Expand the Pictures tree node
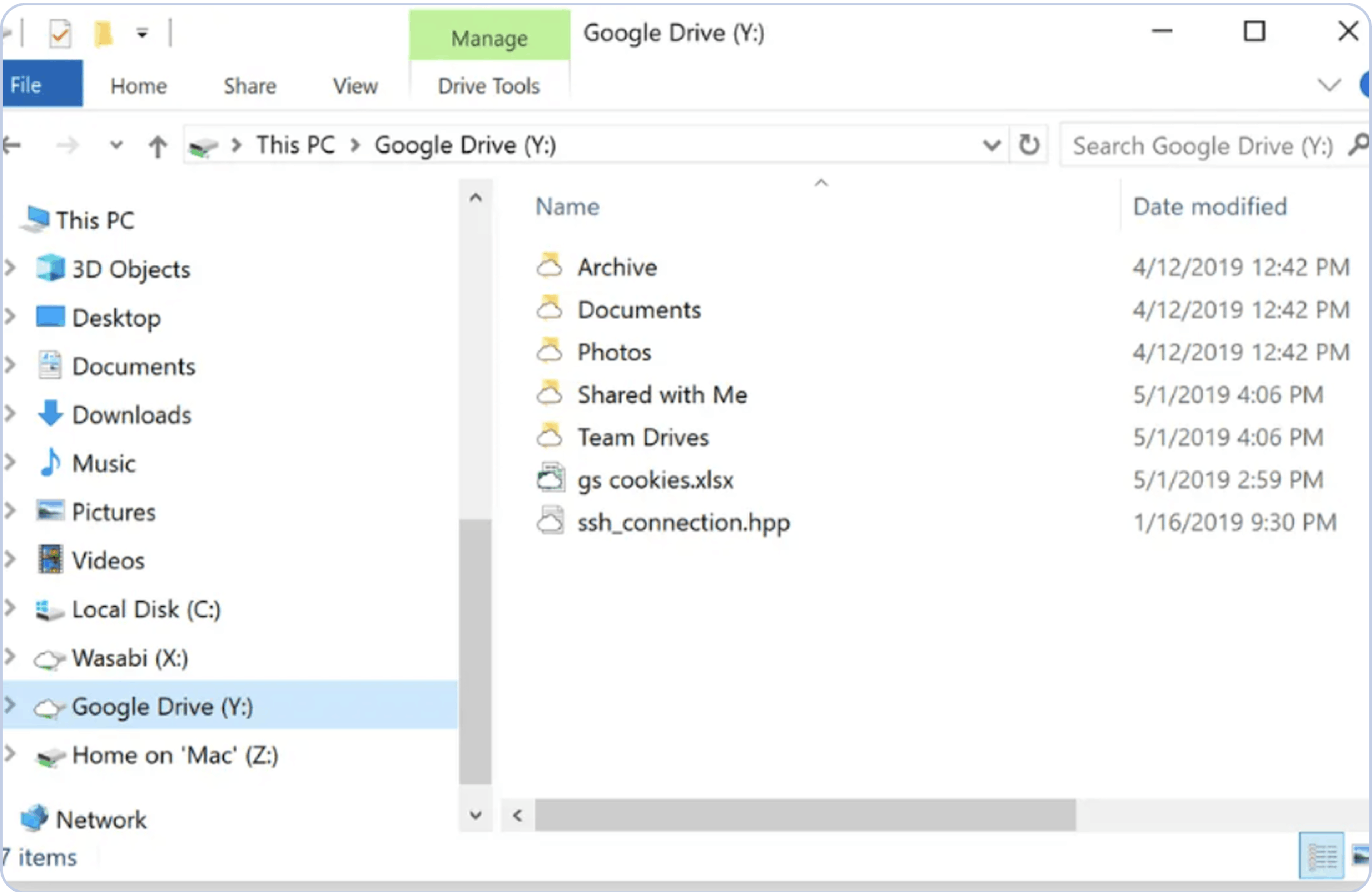 tap(10, 510)
